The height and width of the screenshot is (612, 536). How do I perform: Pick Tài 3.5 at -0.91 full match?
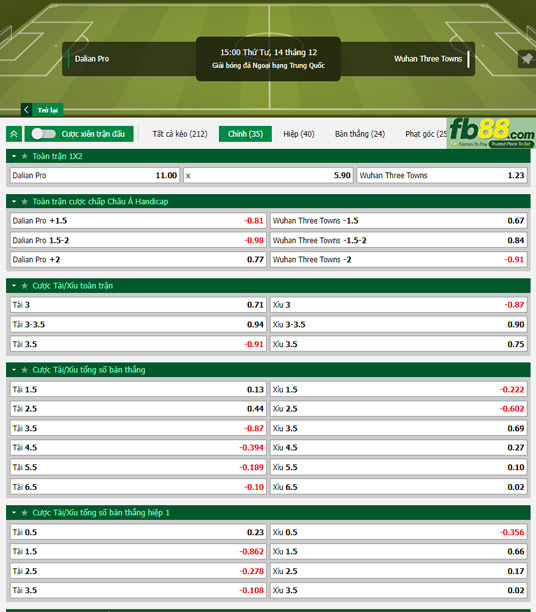tap(138, 344)
